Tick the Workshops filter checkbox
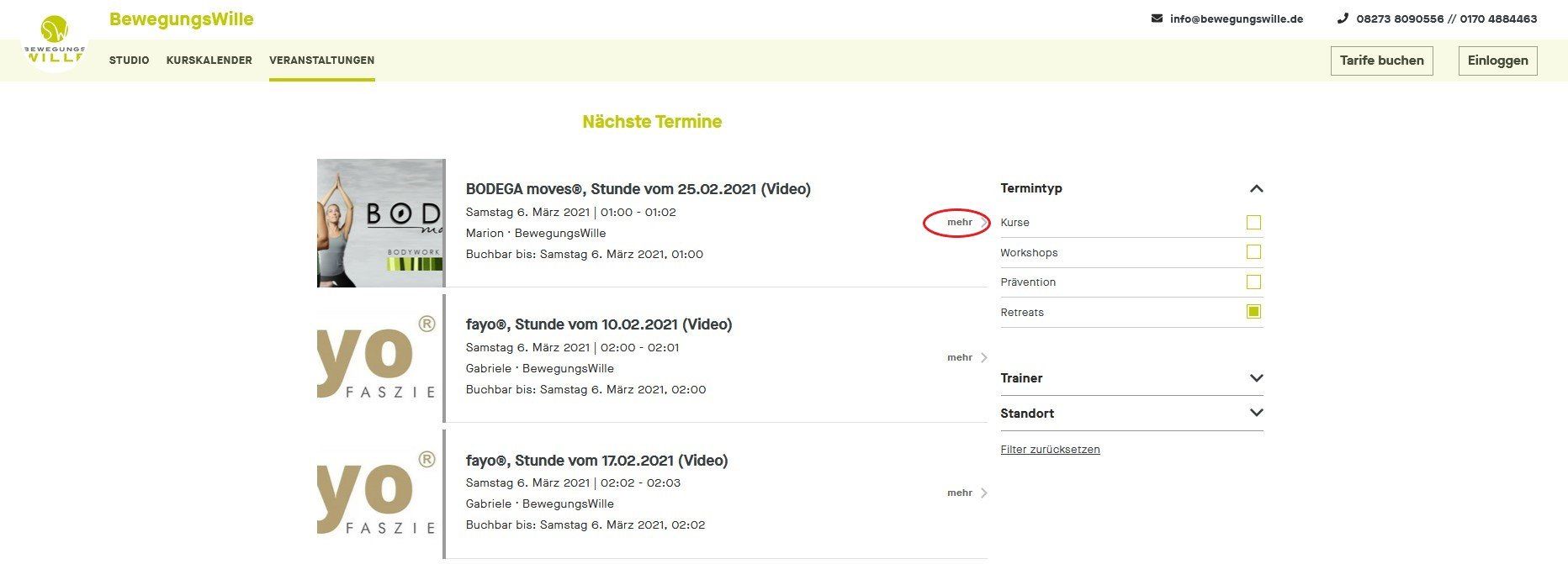Screen dimensions: 1568x564 click(1253, 252)
